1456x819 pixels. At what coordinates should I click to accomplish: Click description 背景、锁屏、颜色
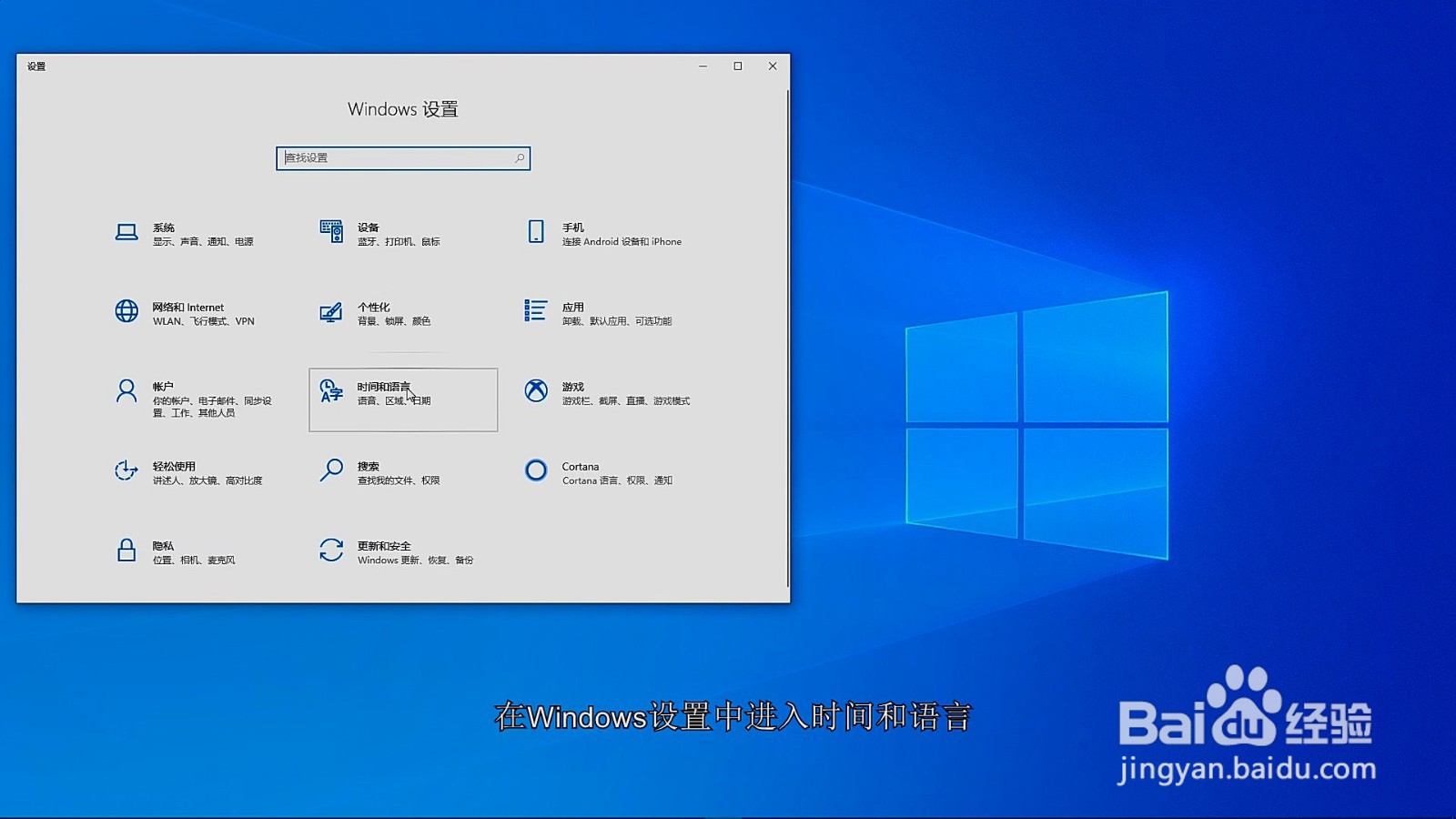(394, 321)
